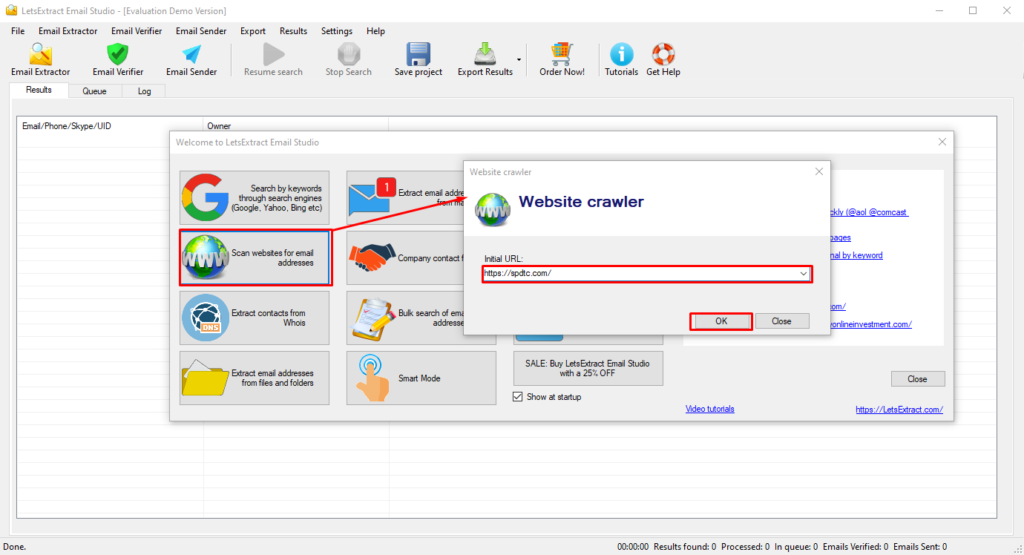This screenshot has height=555, width=1024.
Task: Click the Initial URL text field
Action: (638, 273)
